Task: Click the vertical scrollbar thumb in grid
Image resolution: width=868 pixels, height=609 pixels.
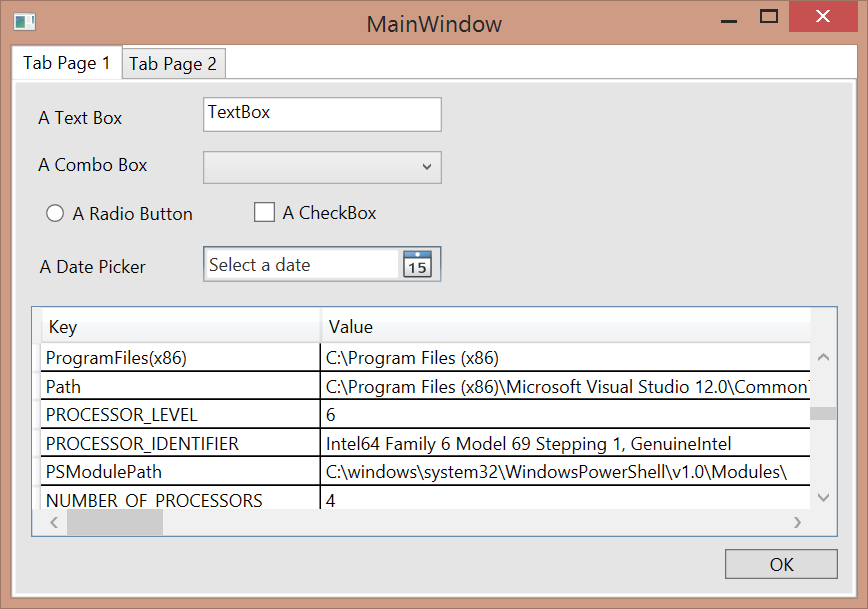Action: (823, 414)
